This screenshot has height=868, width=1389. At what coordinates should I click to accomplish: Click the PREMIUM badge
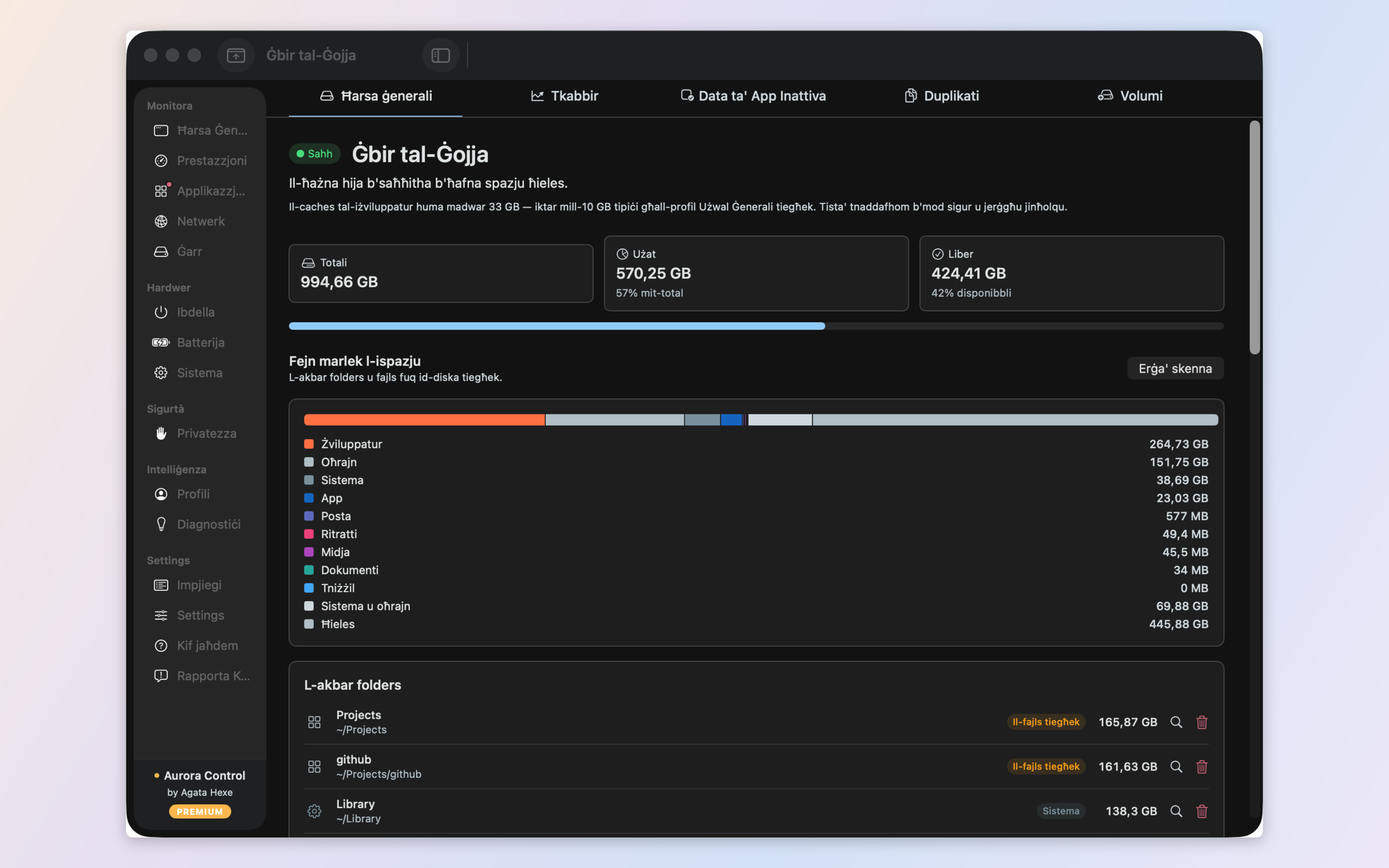pos(200,811)
